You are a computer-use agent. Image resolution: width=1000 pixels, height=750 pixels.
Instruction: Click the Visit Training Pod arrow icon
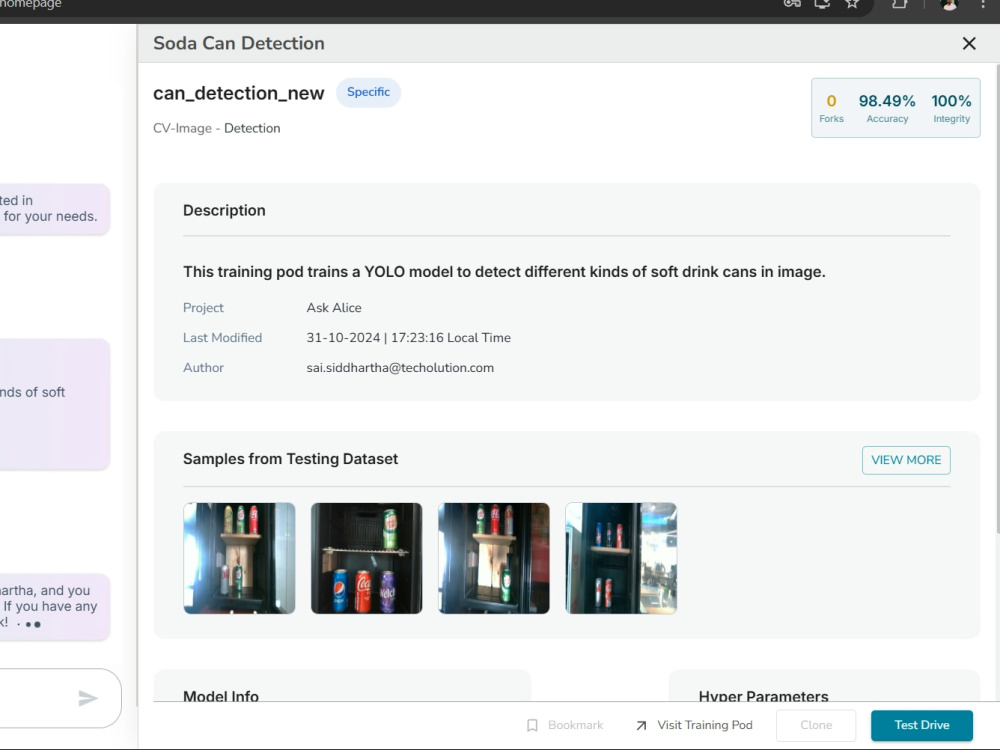(x=642, y=725)
